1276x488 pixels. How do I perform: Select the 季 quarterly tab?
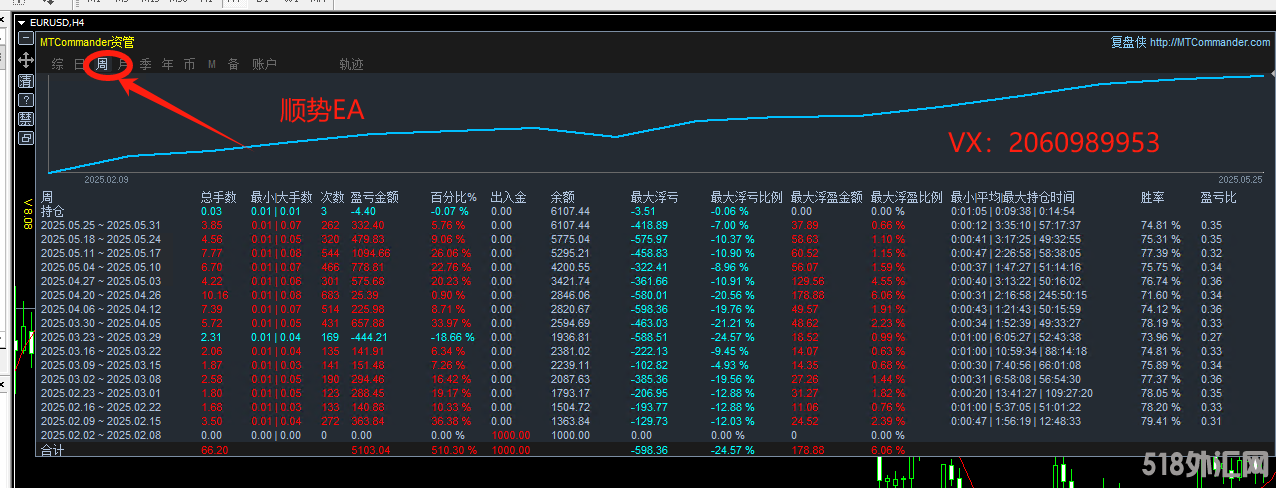[146, 65]
